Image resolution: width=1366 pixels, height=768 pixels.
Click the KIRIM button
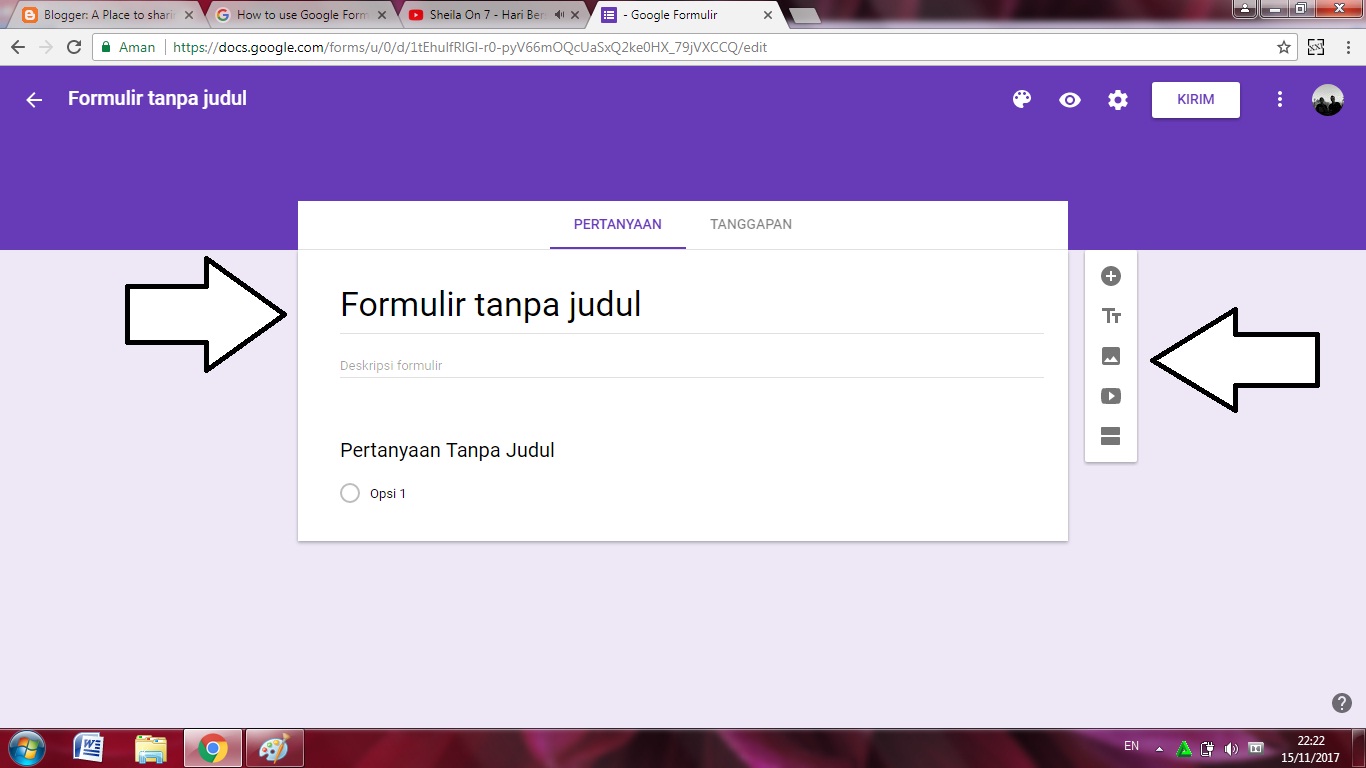coord(1195,99)
